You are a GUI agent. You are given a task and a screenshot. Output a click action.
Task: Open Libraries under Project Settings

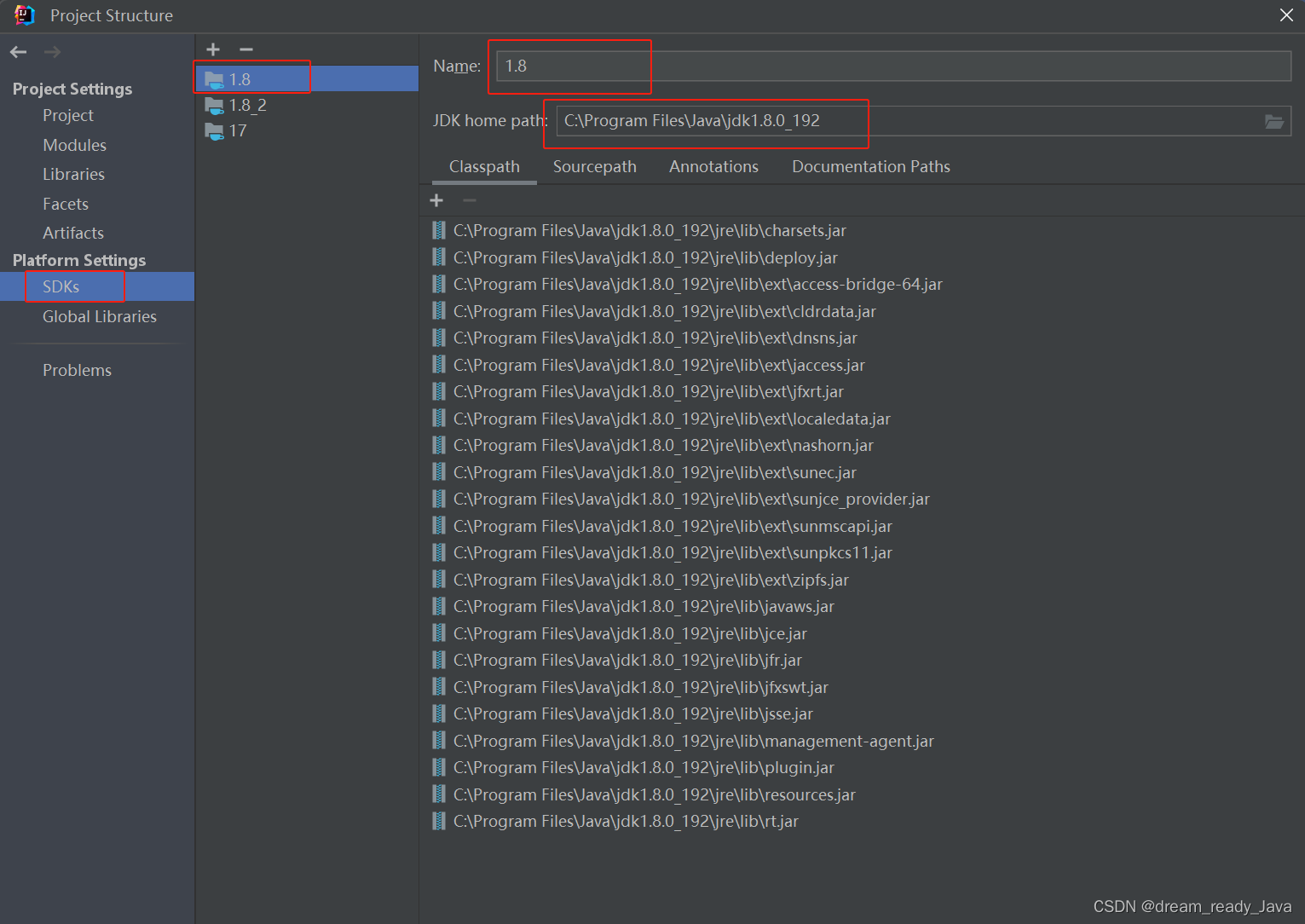[73, 174]
